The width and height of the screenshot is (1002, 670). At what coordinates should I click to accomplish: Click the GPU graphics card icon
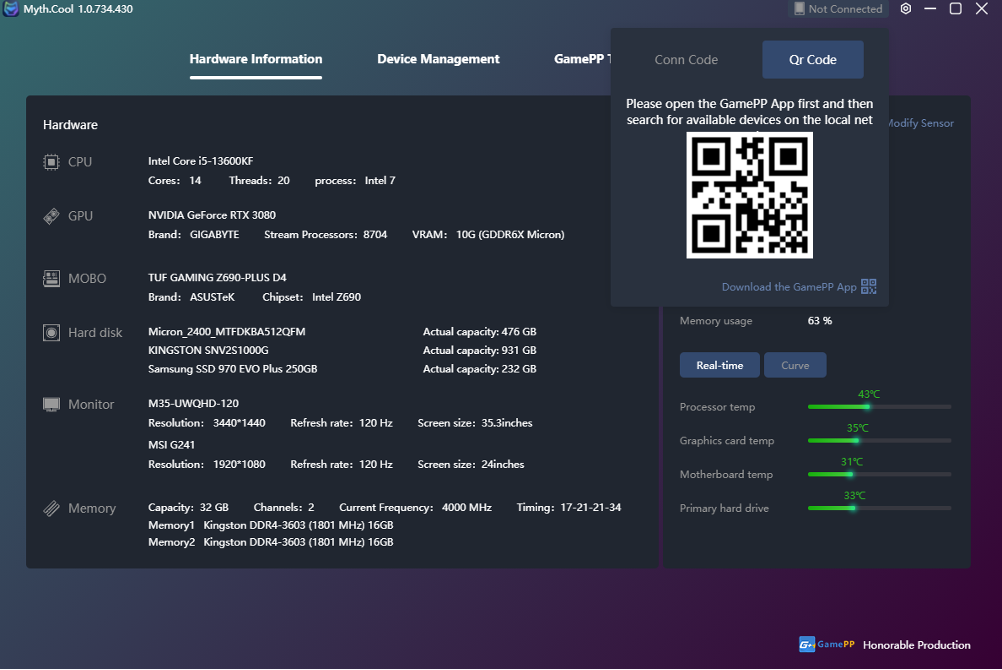[x=51, y=216]
